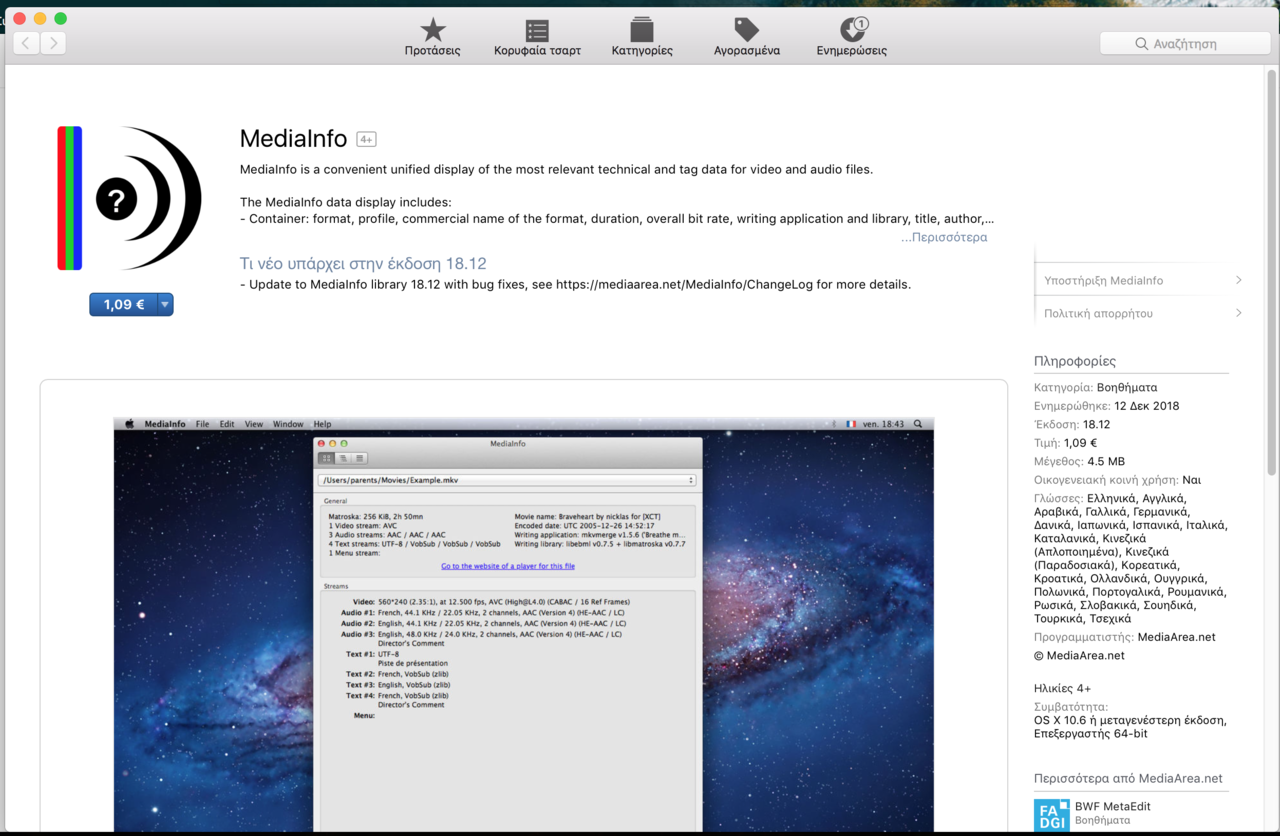Click the © MediaArea.net copyright text
The image size is (1280, 836).
pos(1079,656)
